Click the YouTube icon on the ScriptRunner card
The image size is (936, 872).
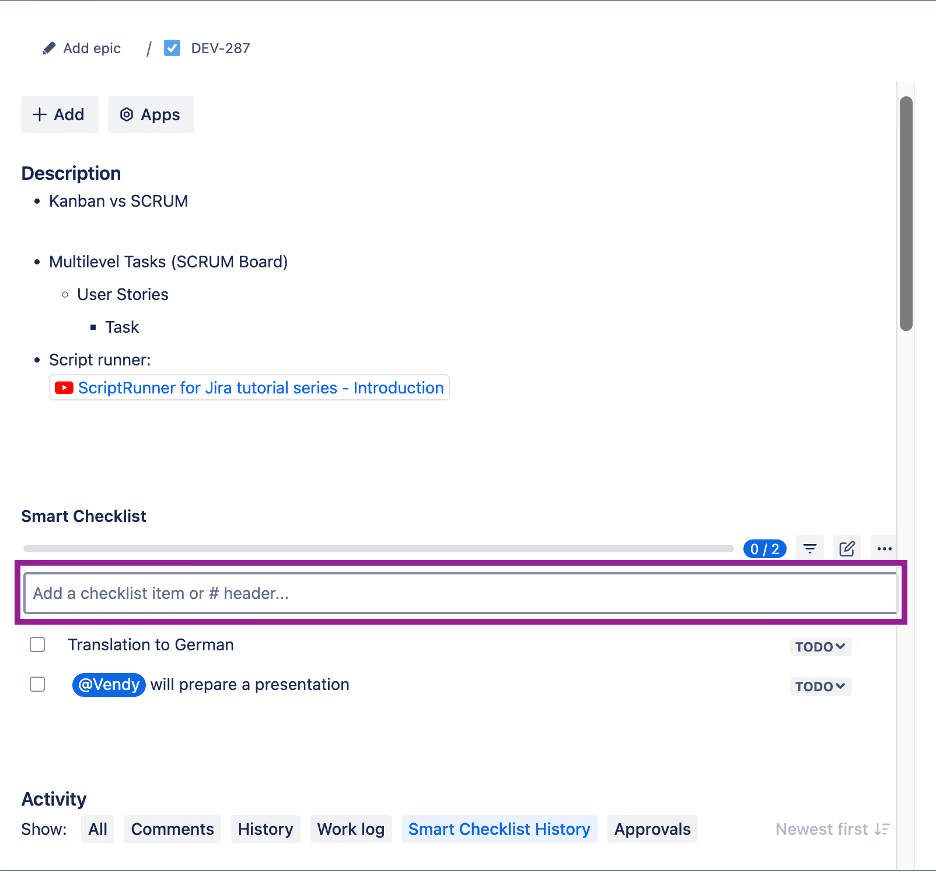pos(64,388)
